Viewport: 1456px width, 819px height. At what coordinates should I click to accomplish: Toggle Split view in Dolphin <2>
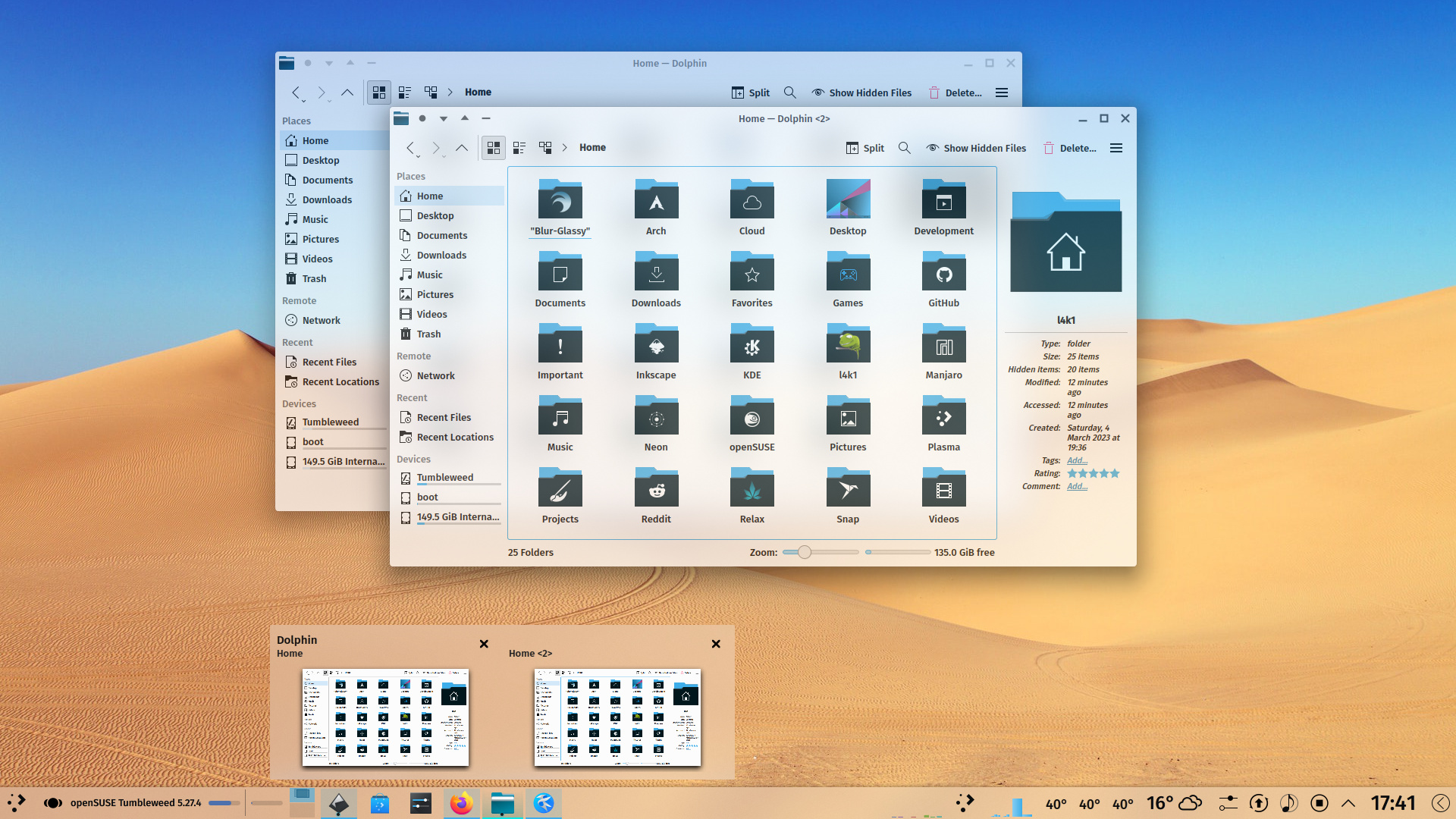pos(865,148)
